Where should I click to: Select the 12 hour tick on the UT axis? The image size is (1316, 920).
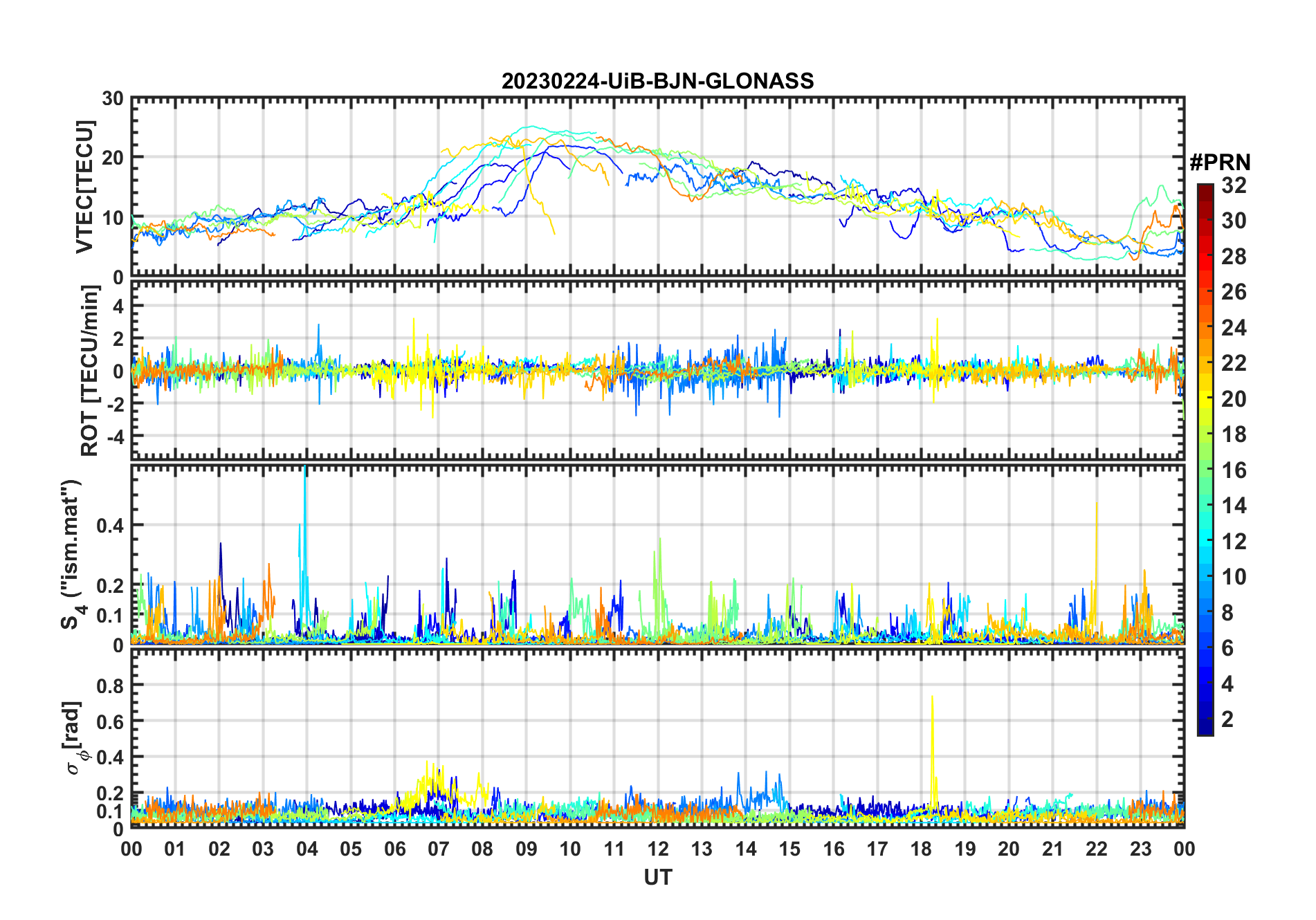point(657,849)
